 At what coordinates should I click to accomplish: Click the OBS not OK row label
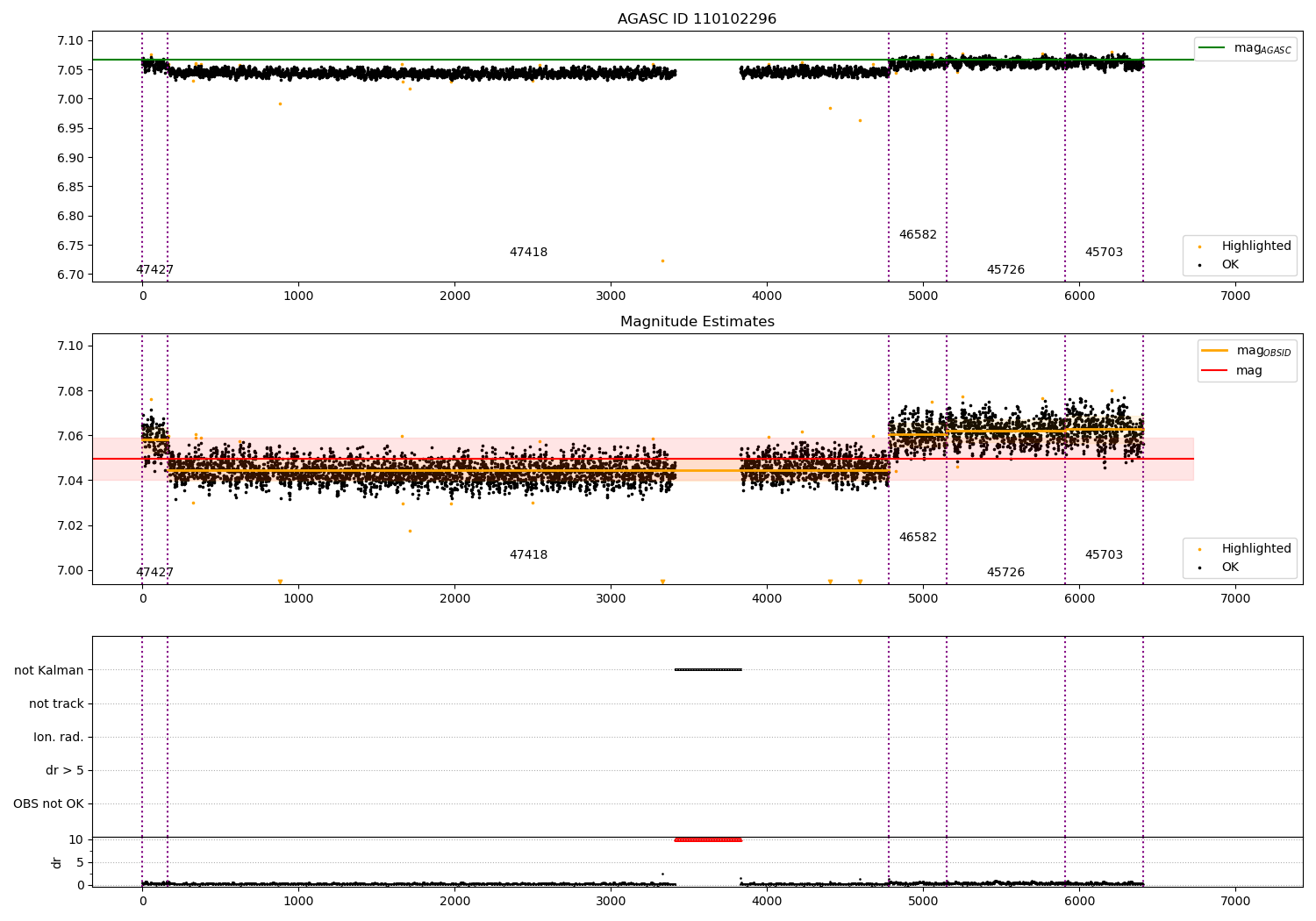click(x=49, y=803)
